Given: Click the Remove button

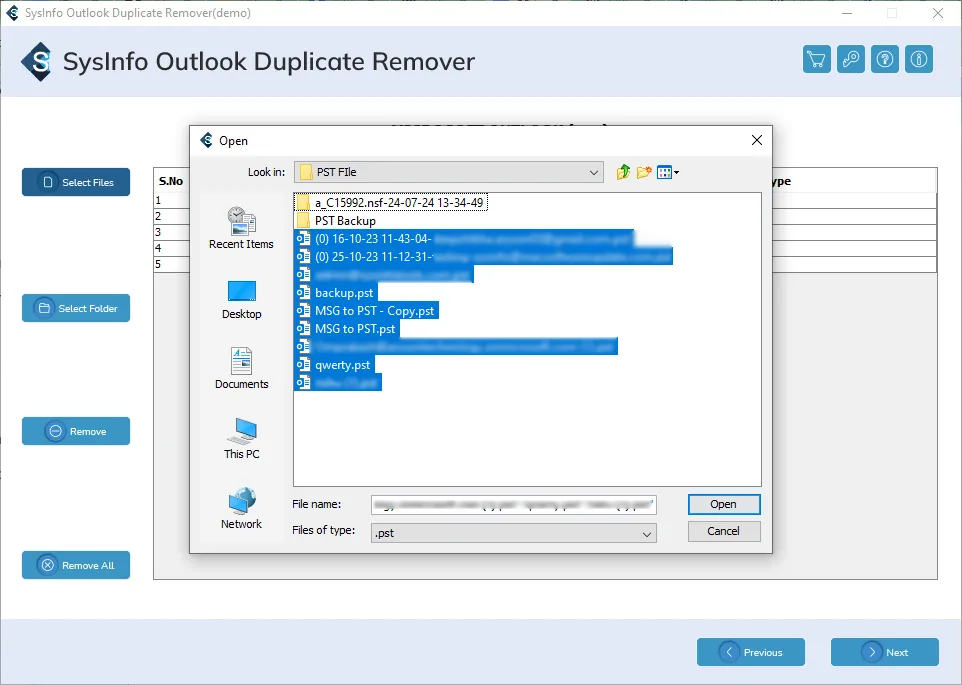Looking at the screenshot, I should pos(76,431).
